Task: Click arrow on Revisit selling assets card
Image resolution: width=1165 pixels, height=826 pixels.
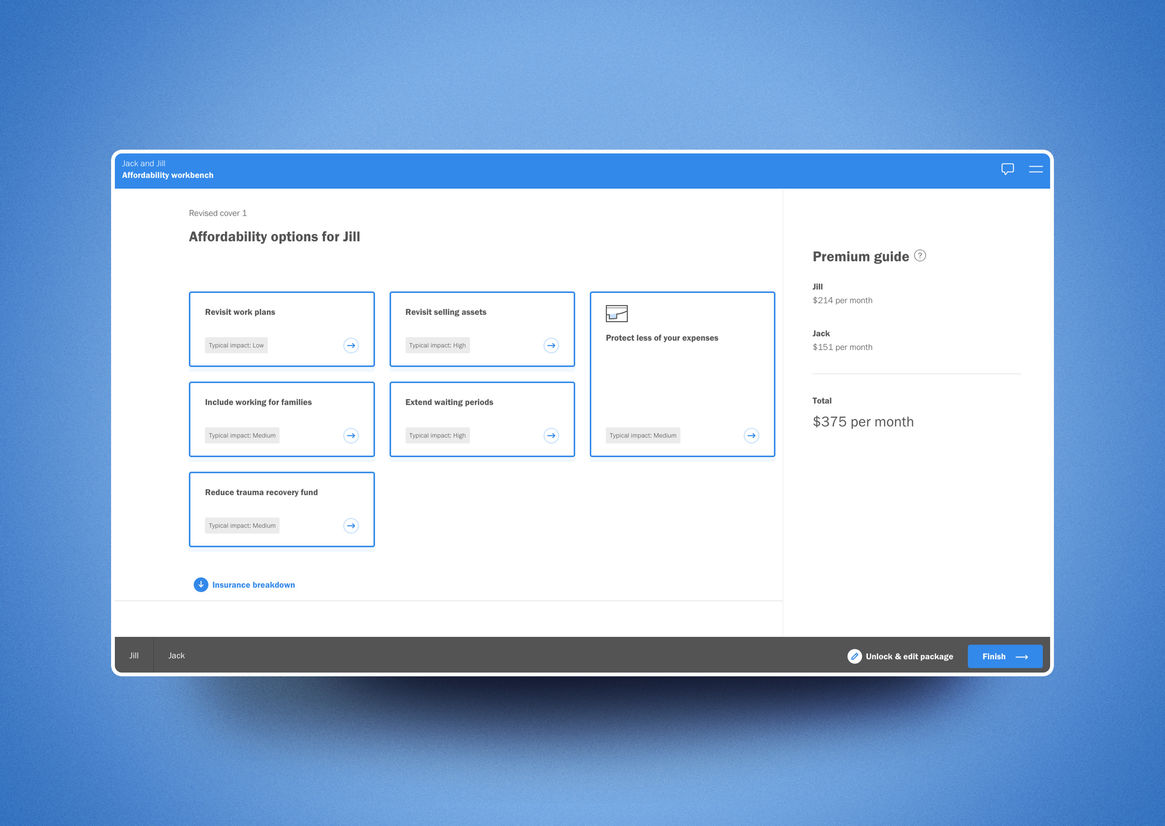Action: (x=551, y=345)
